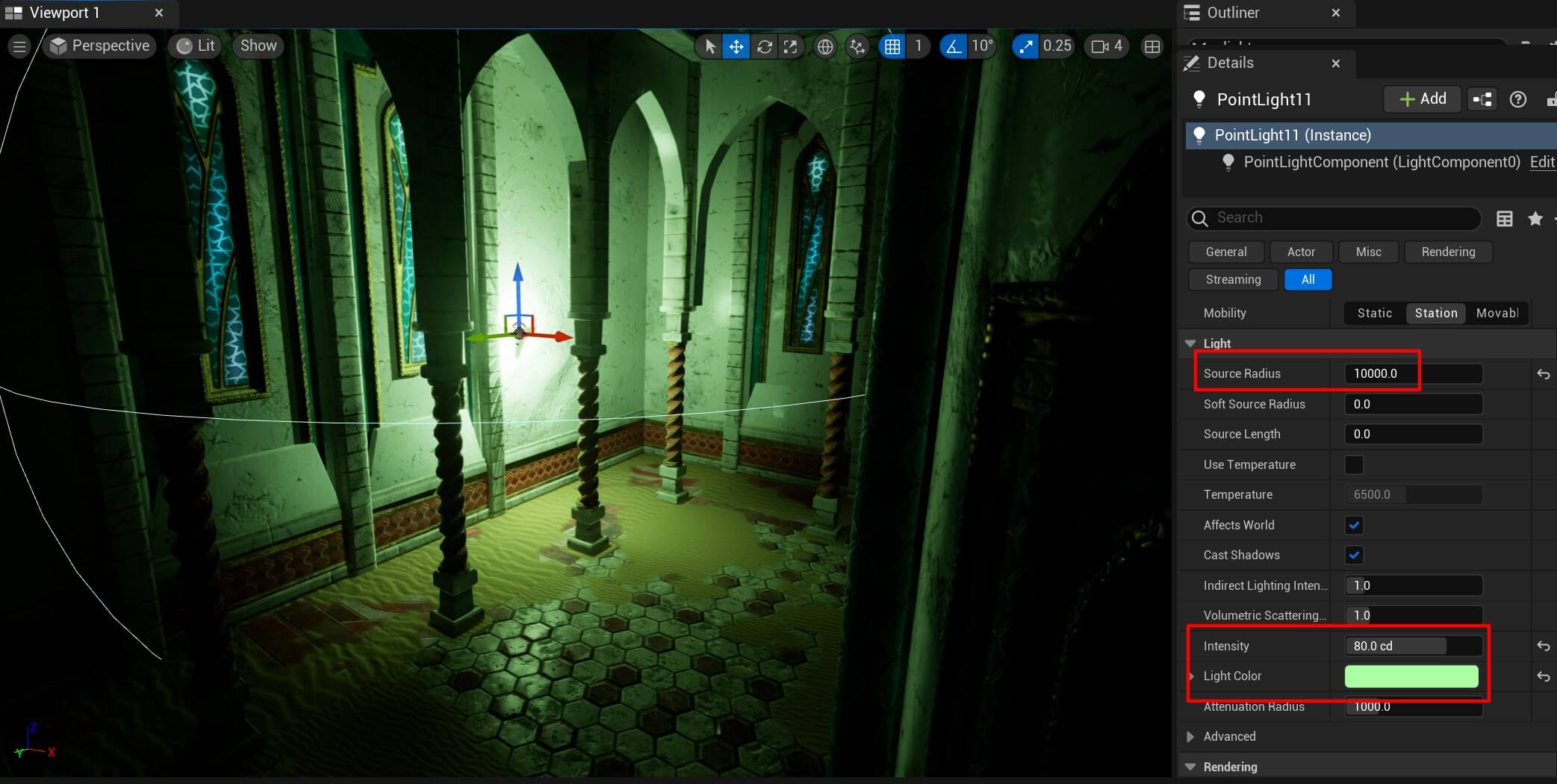Click the Edit link for PointLightComponent
Screen dimensions: 1557x784
tap(1542, 163)
